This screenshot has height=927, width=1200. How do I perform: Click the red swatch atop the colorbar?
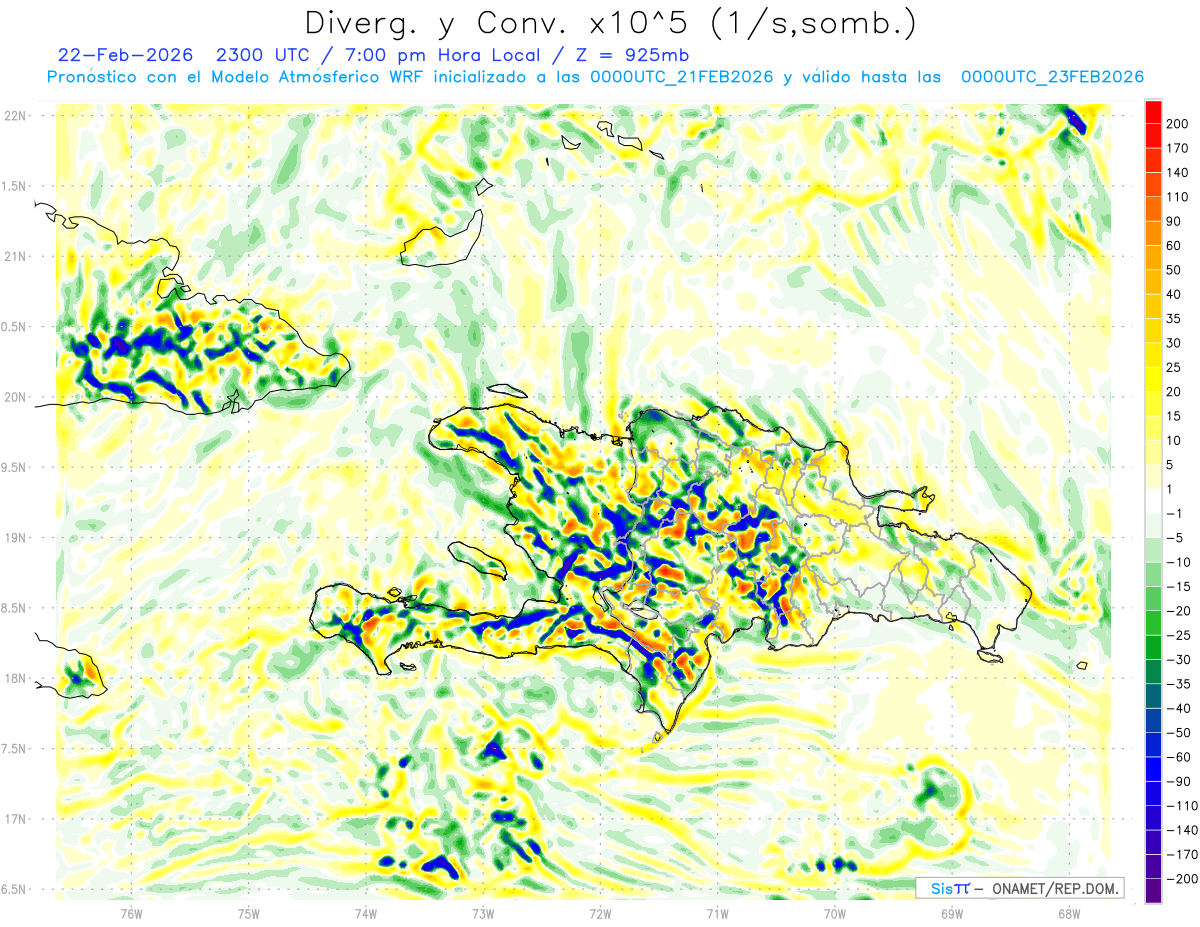click(x=1153, y=112)
